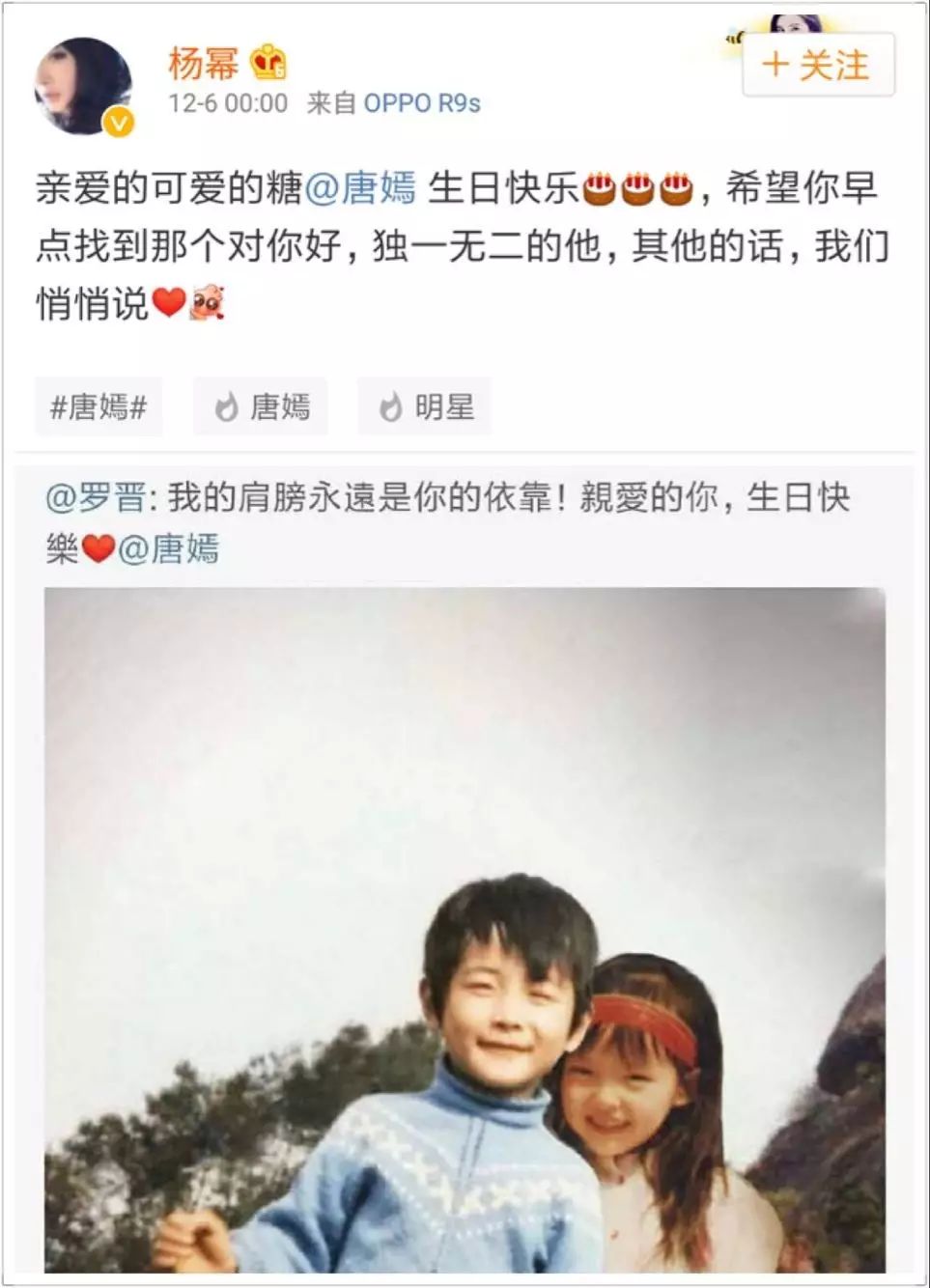
Task: Select the 明星 hot topic chip
Action: pyautogui.click(x=425, y=407)
